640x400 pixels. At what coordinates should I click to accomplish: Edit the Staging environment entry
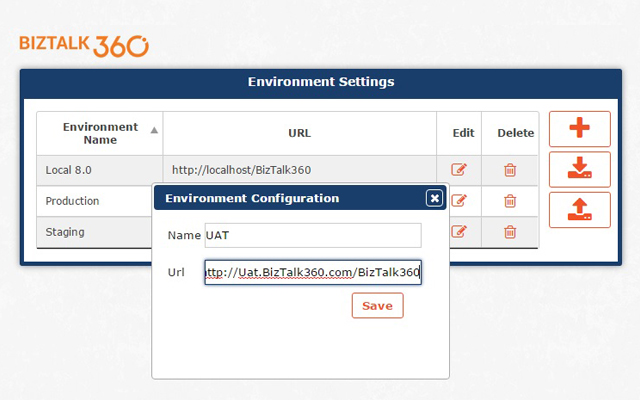click(x=459, y=232)
